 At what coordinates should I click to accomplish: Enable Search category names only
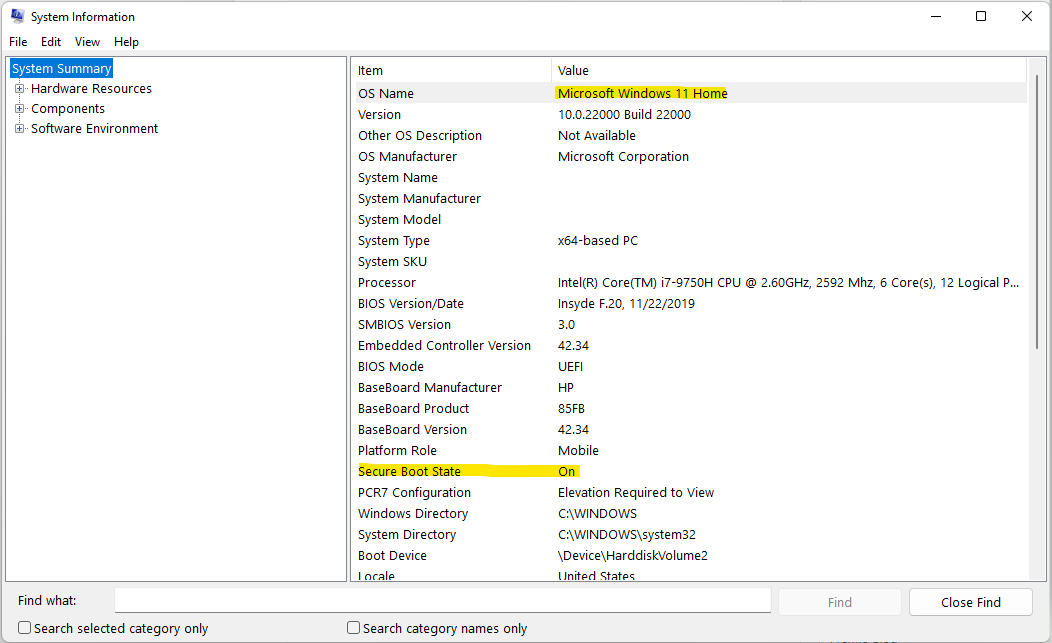coord(354,628)
